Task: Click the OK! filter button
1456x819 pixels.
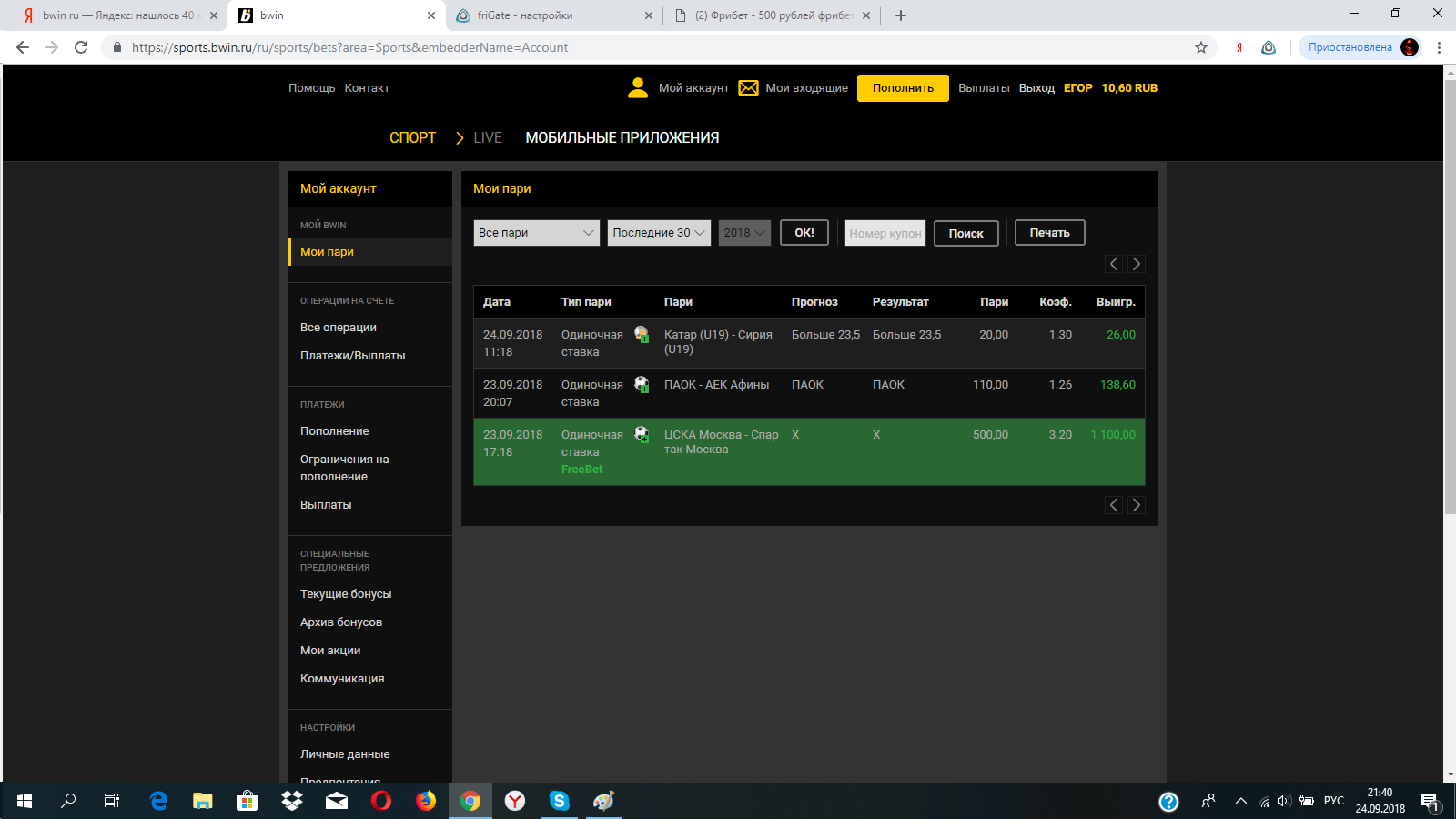Action: coord(804,233)
